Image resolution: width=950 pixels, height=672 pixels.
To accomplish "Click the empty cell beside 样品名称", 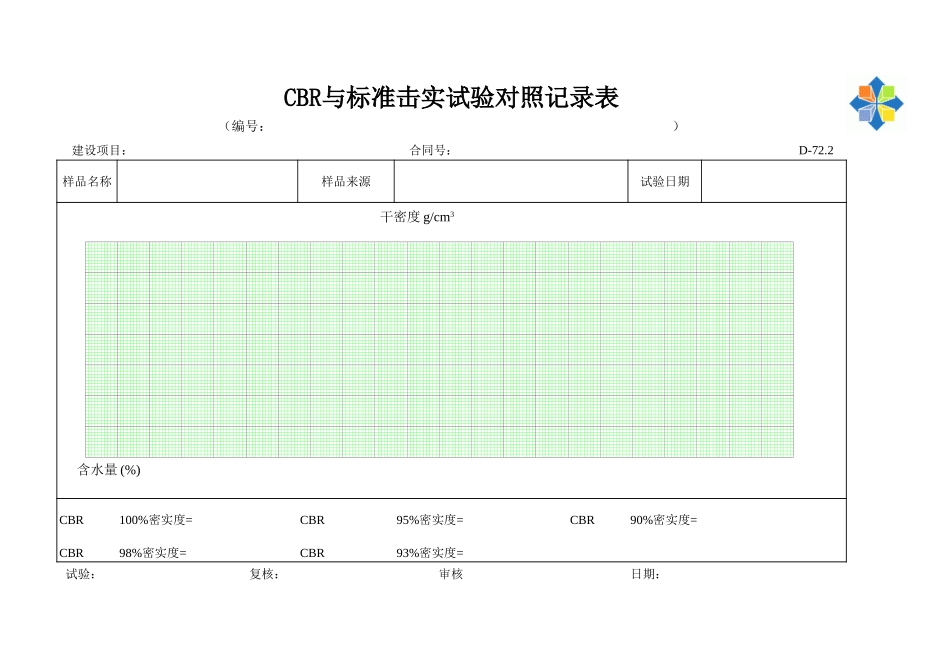I will pyautogui.click(x=208, y=181).
